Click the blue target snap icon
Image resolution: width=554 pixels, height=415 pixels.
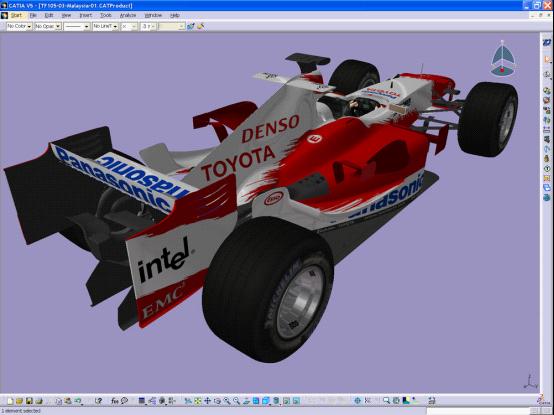[358, 401]
